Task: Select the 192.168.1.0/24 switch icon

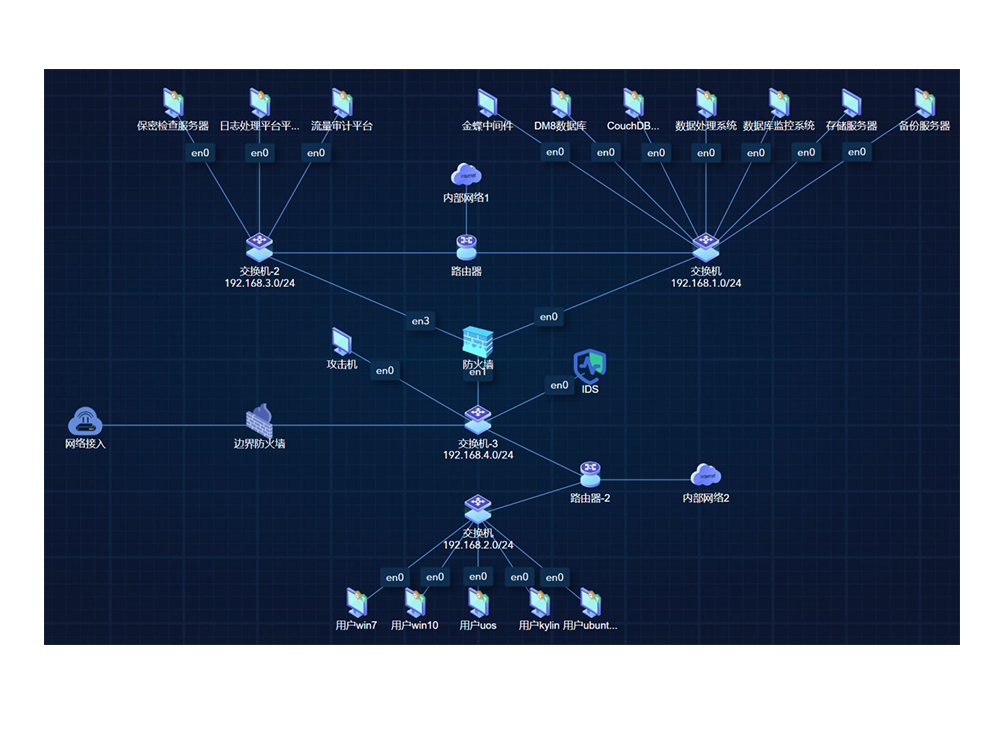Action: (x=706, y=246)
